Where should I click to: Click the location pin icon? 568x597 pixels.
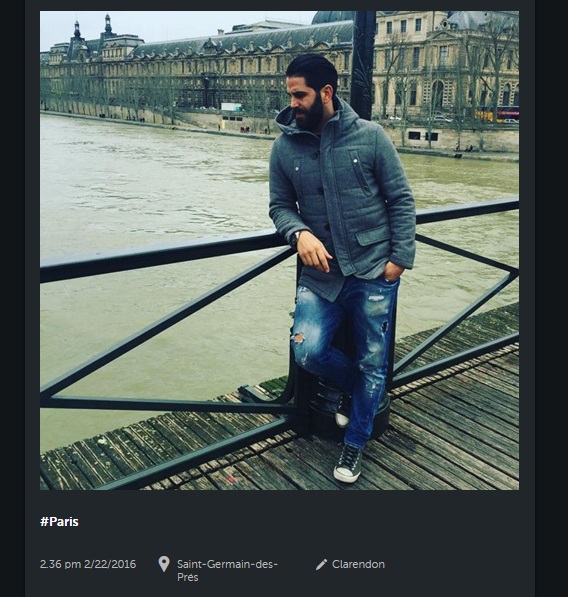coord(164,564)
